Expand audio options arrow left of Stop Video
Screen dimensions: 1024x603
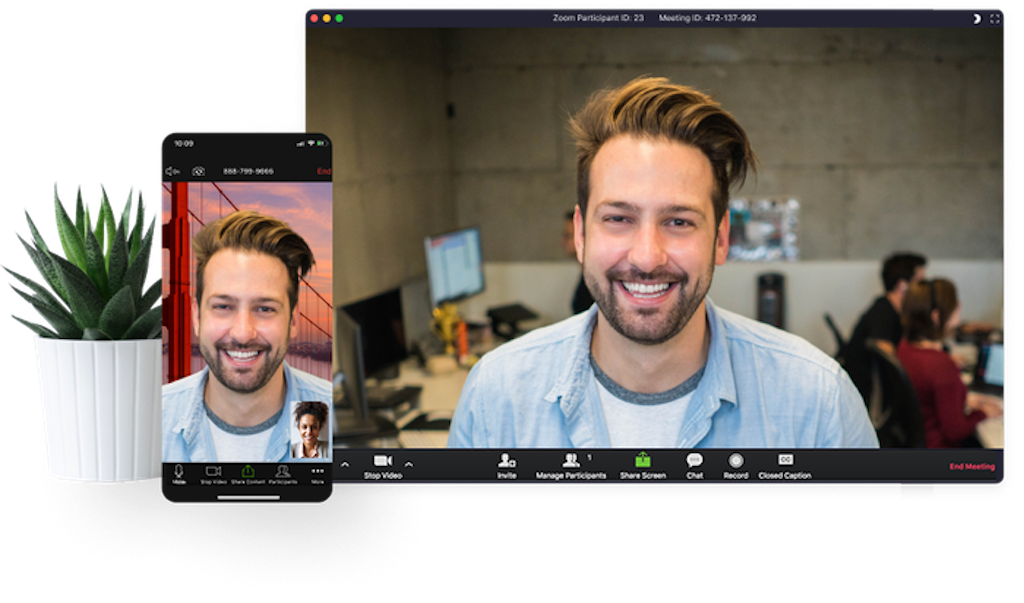point(345,464)
